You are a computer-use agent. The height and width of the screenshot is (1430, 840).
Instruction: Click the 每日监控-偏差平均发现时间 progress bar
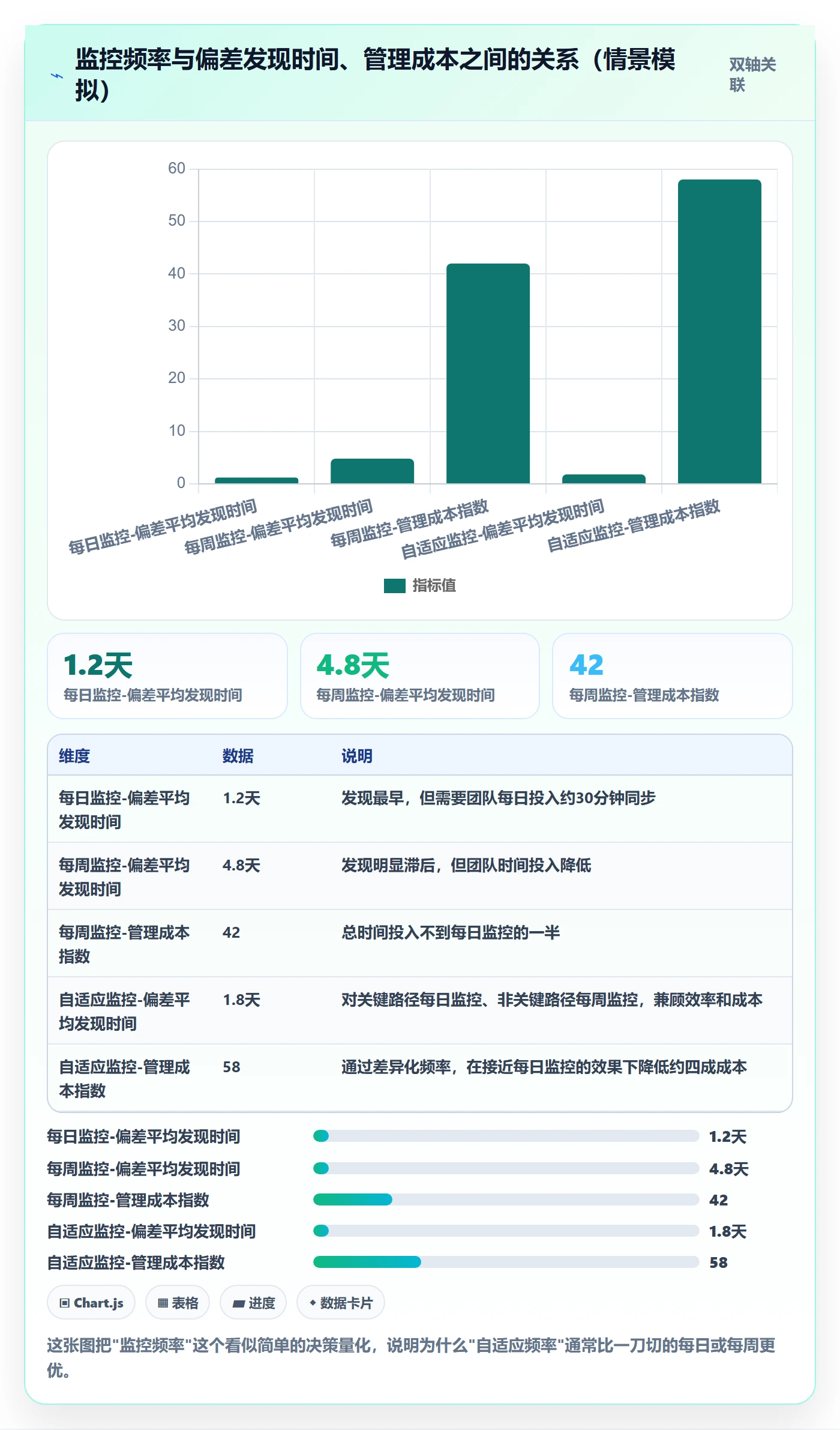click(506, 1136)
